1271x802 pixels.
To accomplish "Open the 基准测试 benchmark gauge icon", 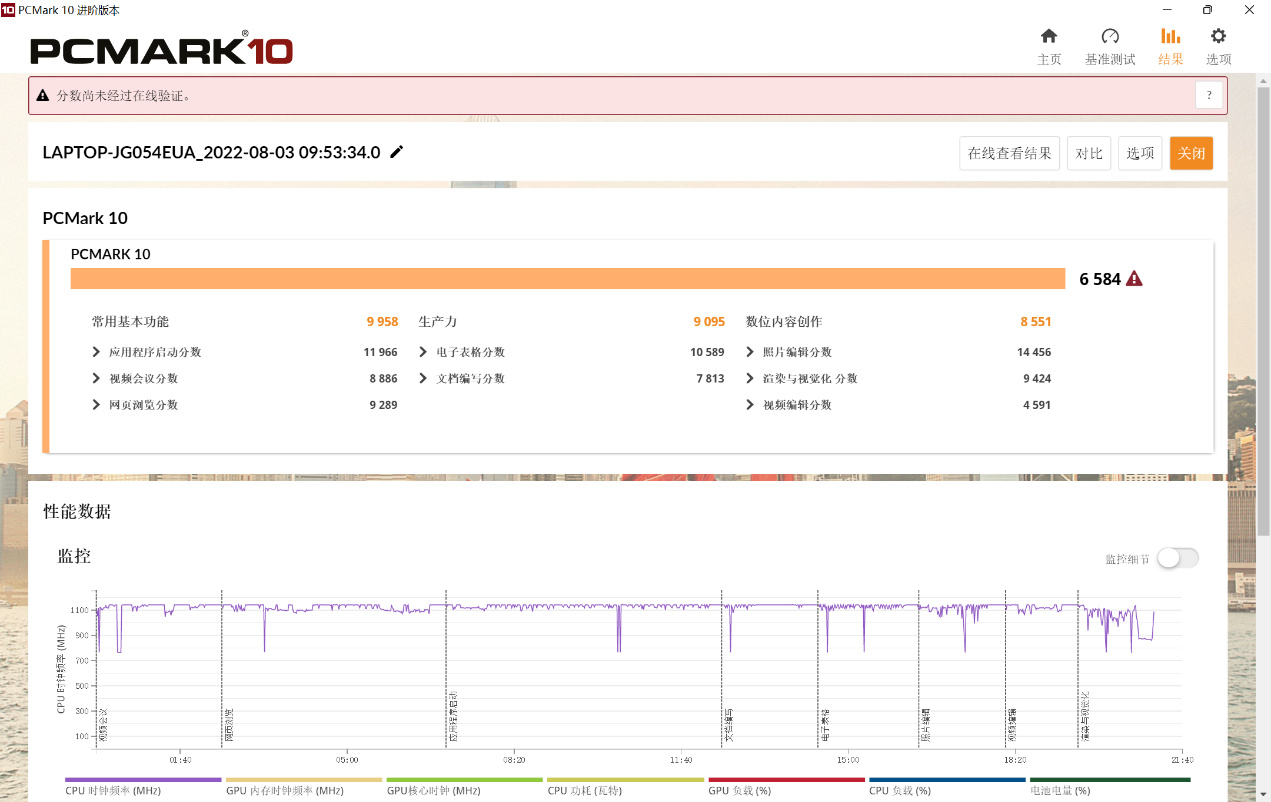I will 1110,36.
